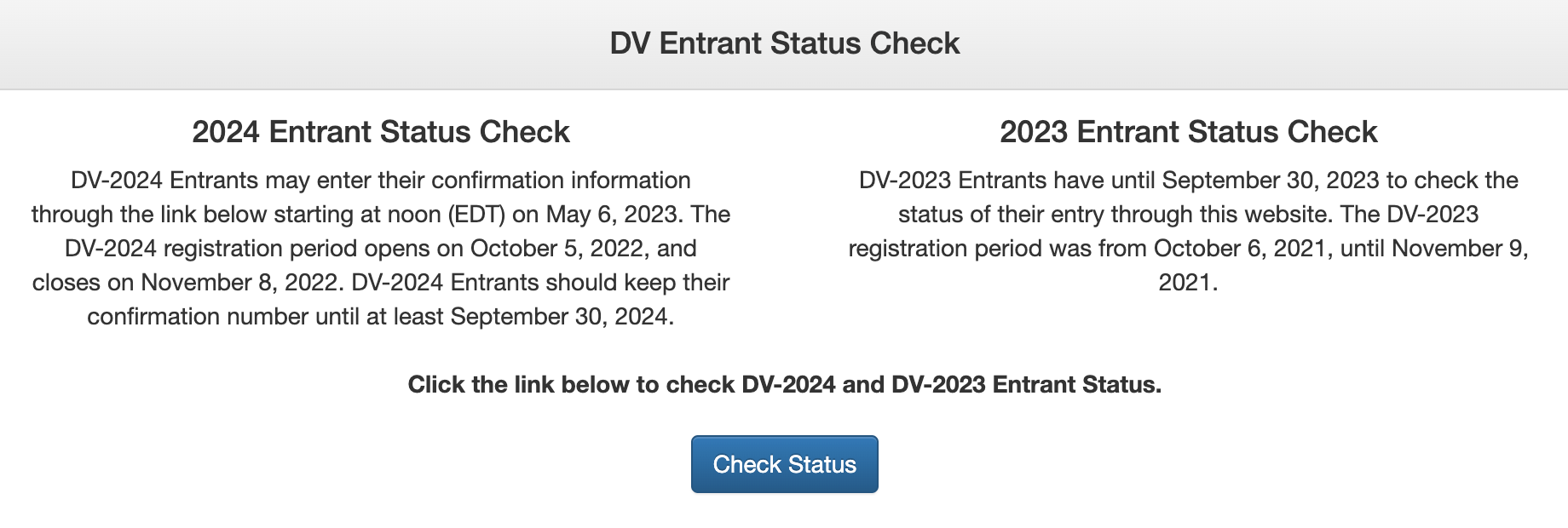
Task: Click the DV Entrant Status Check page title
Action: point(784,43)
